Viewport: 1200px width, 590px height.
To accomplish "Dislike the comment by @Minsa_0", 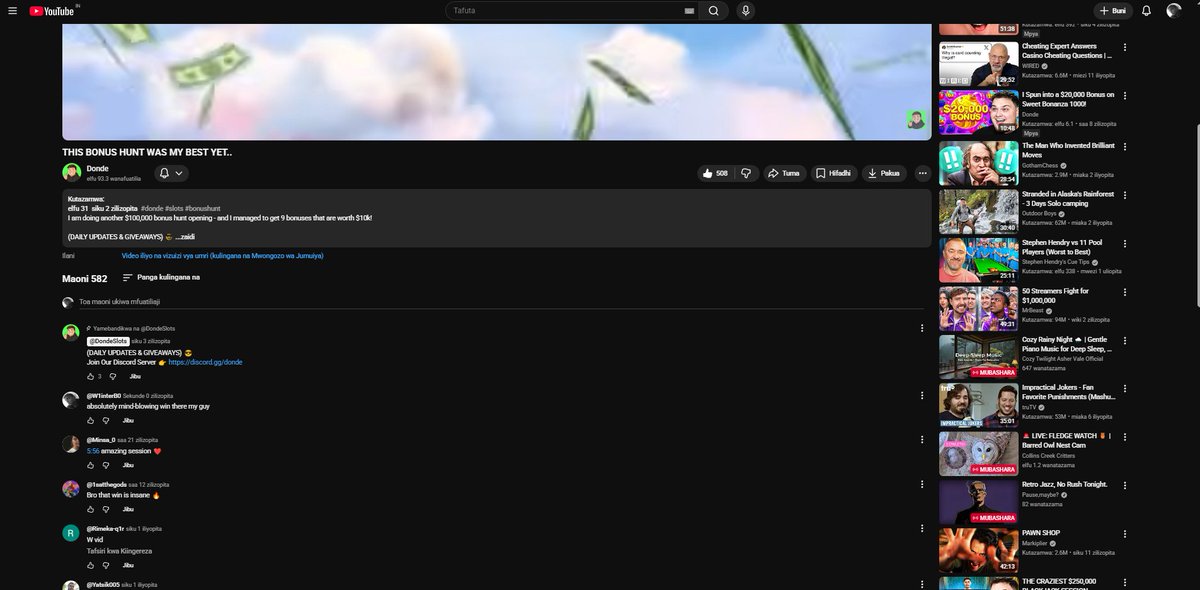I will (x=106, y=465).
